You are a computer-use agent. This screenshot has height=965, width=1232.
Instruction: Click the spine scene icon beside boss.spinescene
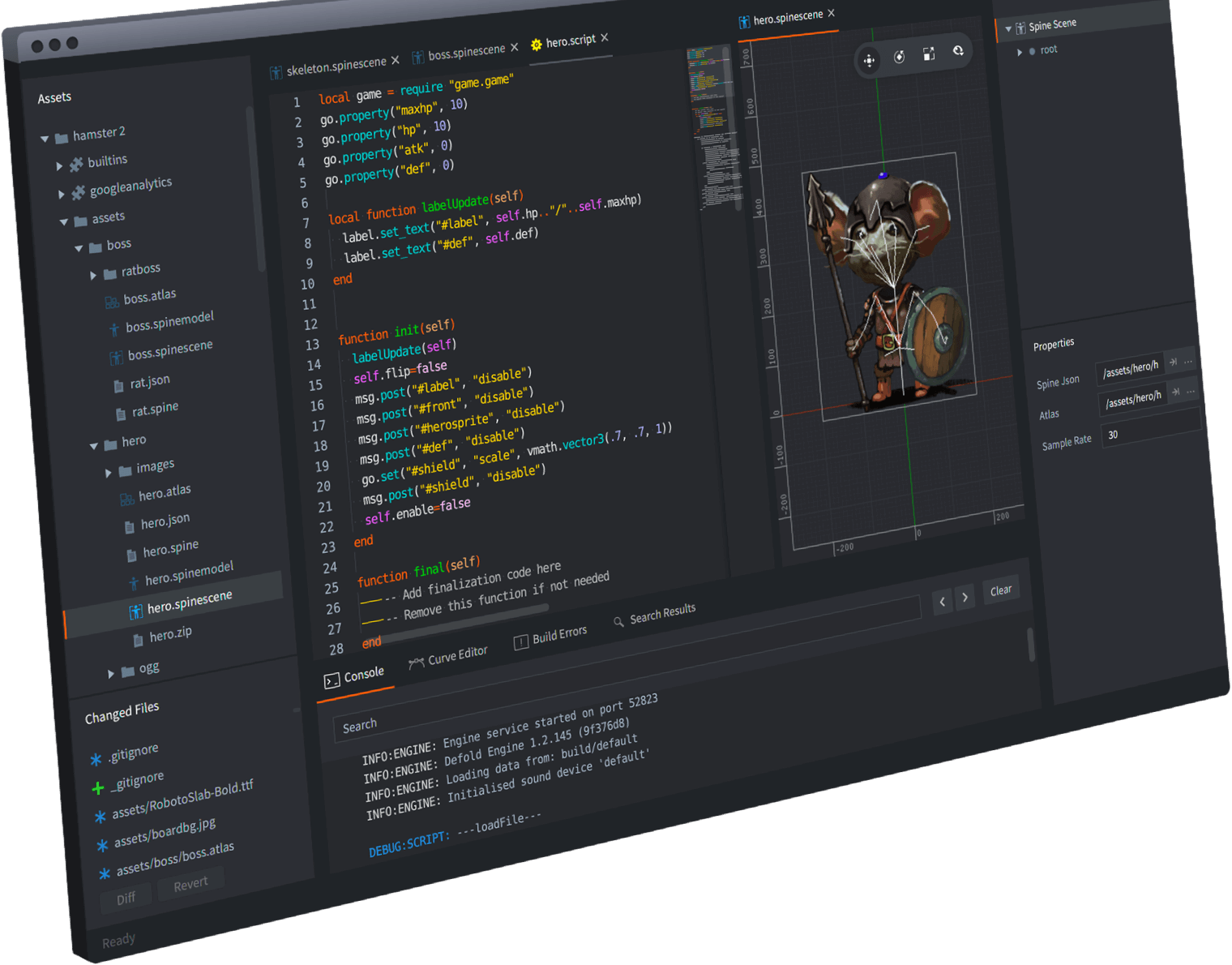pos(116,357)
